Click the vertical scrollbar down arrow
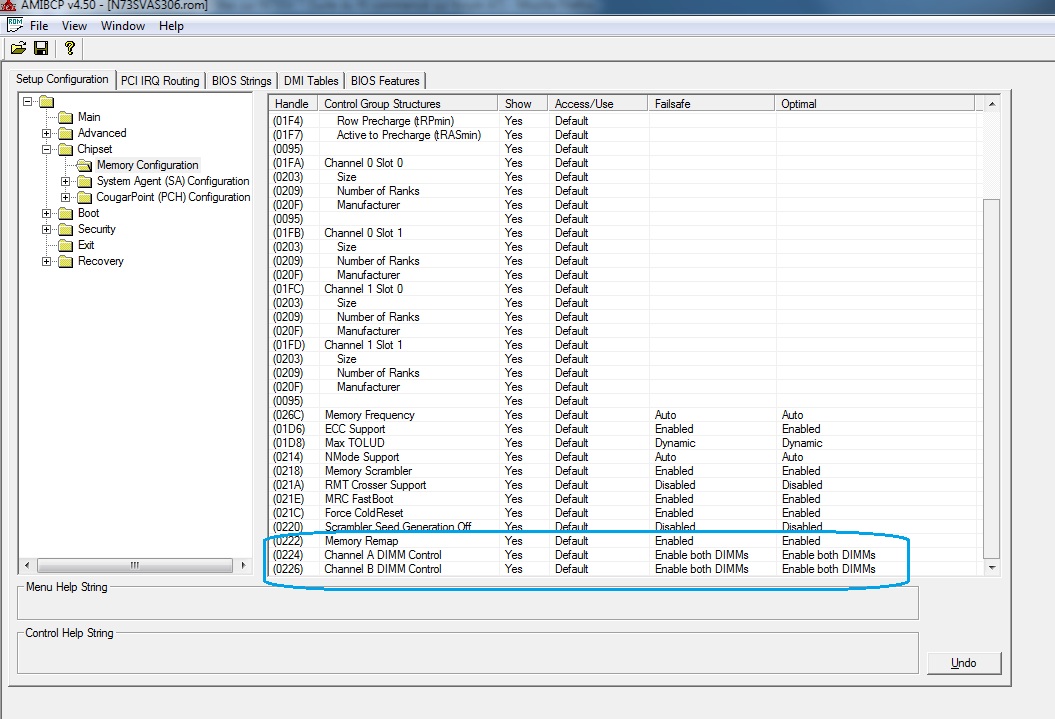1055x719 pixels. click(x=992, y=567)
